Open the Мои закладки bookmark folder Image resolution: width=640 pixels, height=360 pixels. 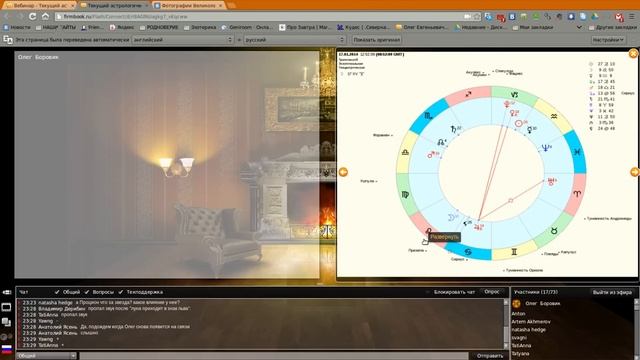pyautogui.click(x=533, y=27)
